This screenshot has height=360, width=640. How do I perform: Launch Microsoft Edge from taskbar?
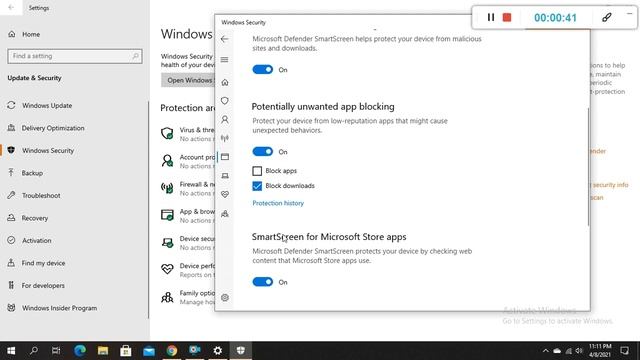80,351
